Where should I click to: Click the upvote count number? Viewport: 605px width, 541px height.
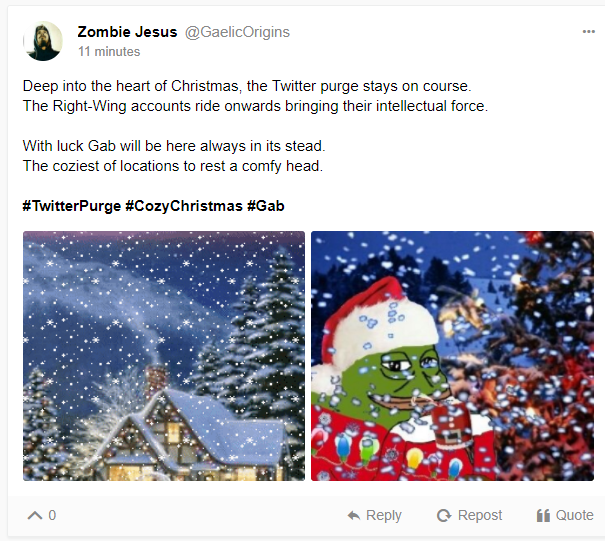click(x=52, y=516)
